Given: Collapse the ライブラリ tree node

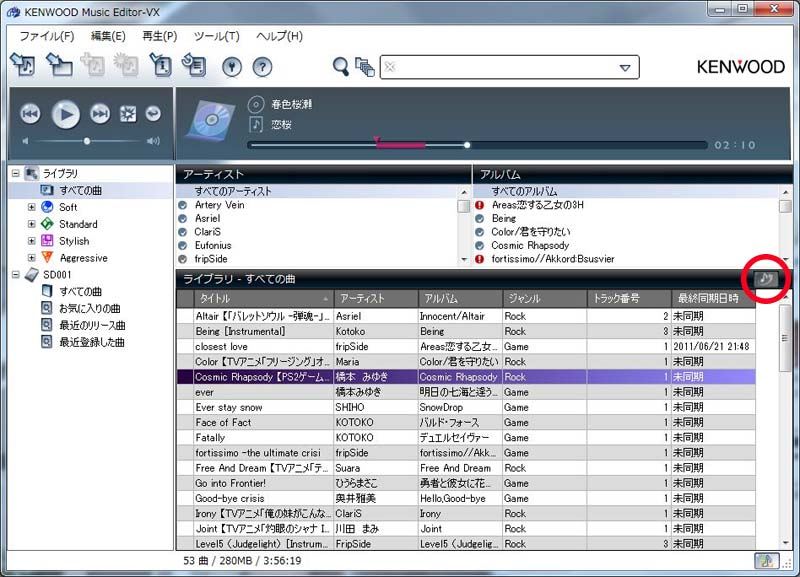Looking at the screenshot, I should pyautogui.click(x=16, y=173).
